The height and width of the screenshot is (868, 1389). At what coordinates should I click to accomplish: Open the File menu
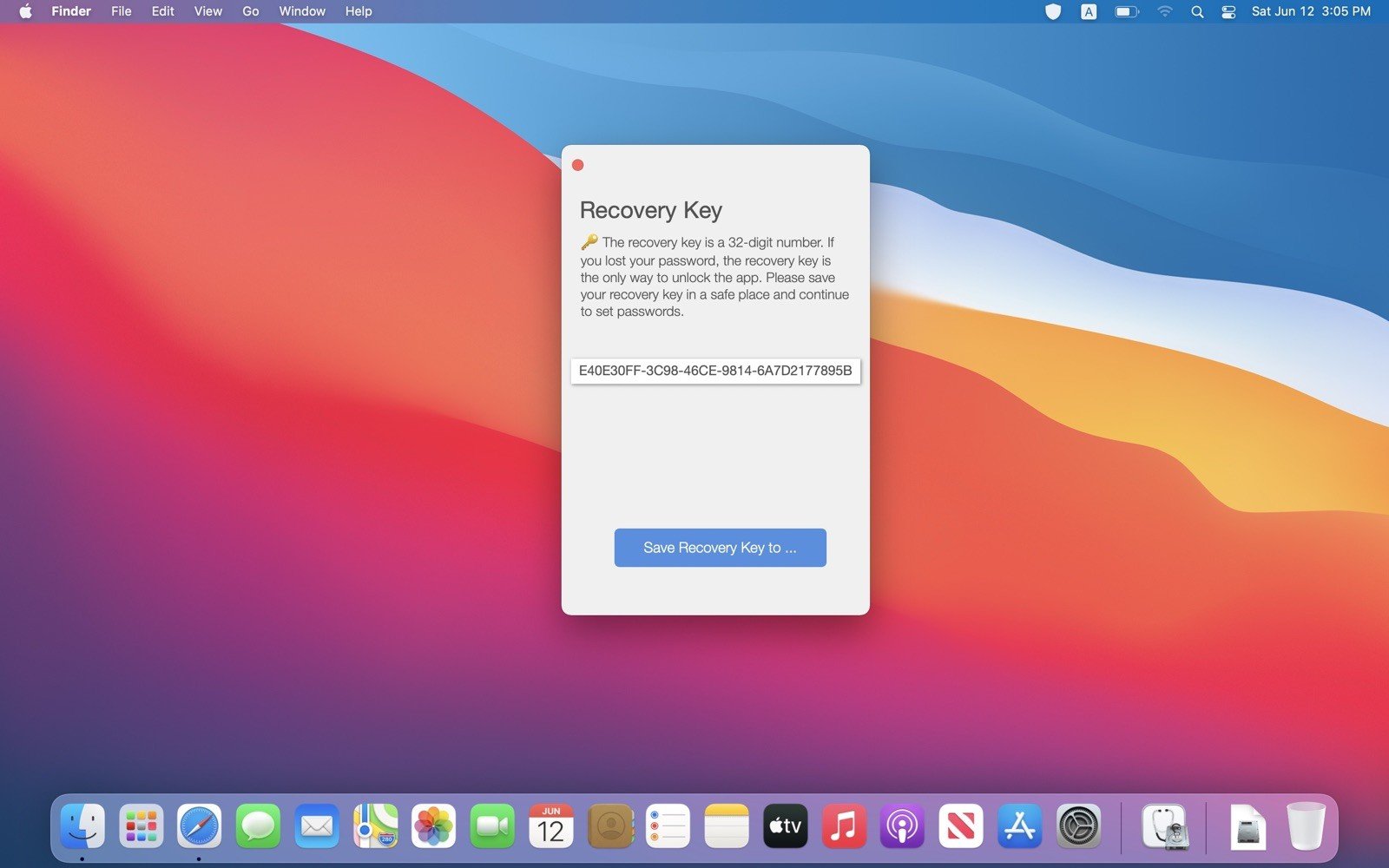[121, 11]
